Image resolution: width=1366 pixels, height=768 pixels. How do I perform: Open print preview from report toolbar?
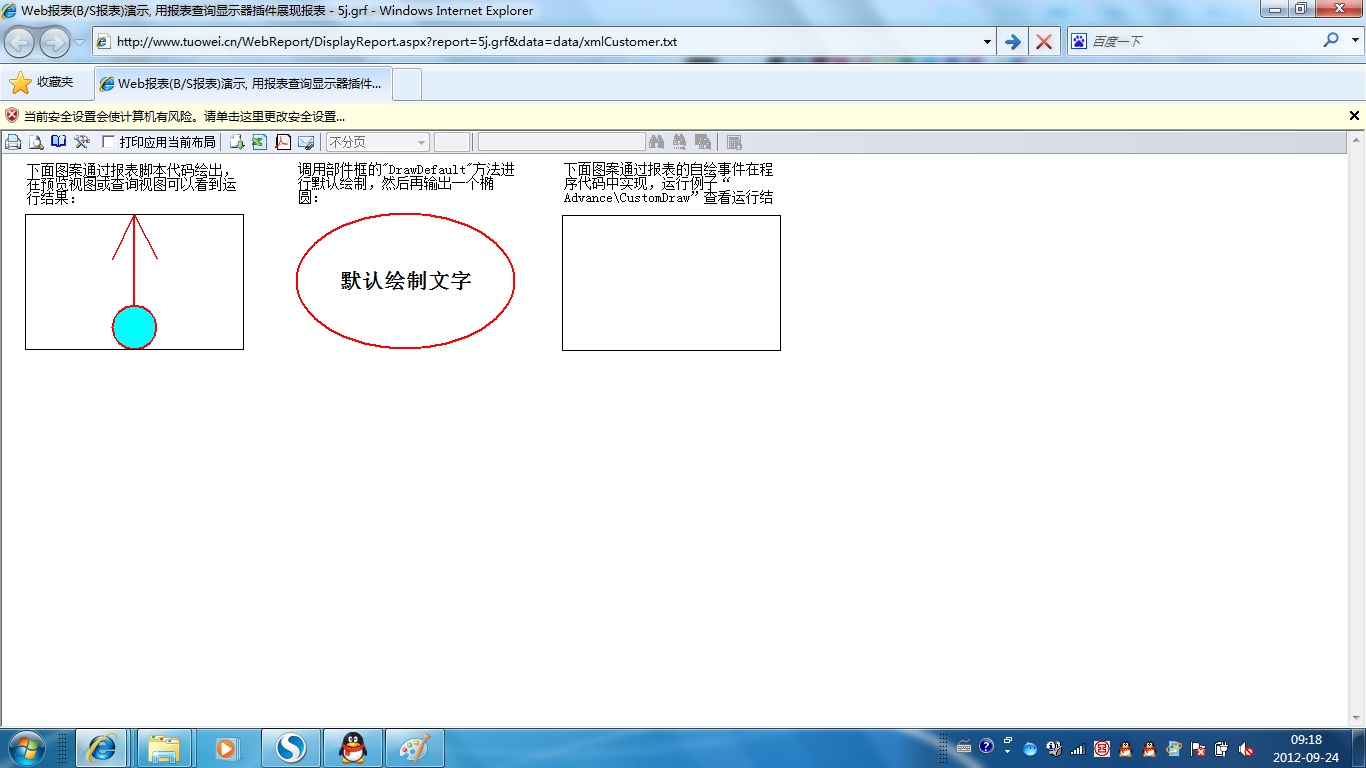click(x=36, y=142)
